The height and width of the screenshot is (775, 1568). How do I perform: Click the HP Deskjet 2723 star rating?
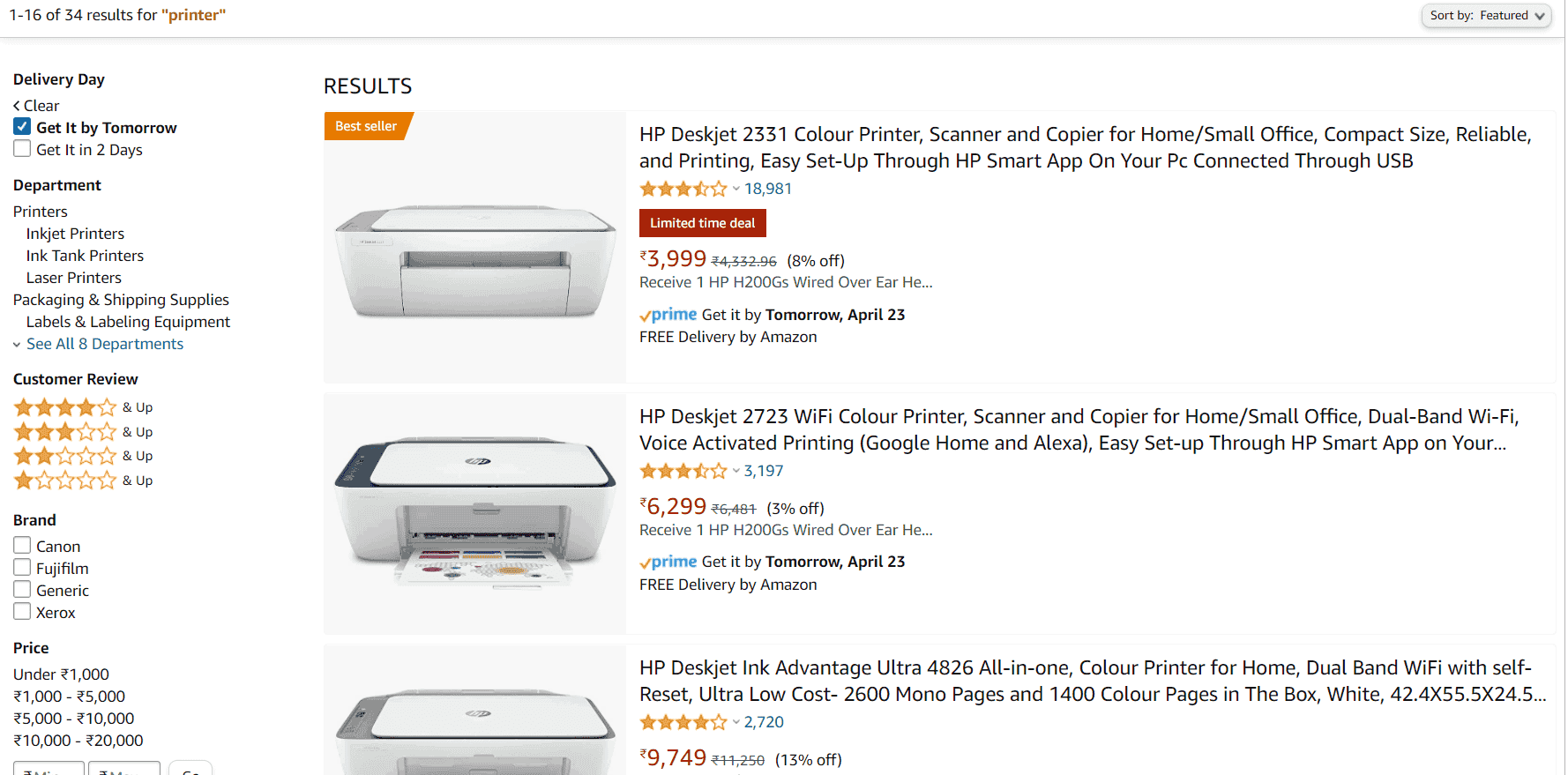click(x=683, y=471)
